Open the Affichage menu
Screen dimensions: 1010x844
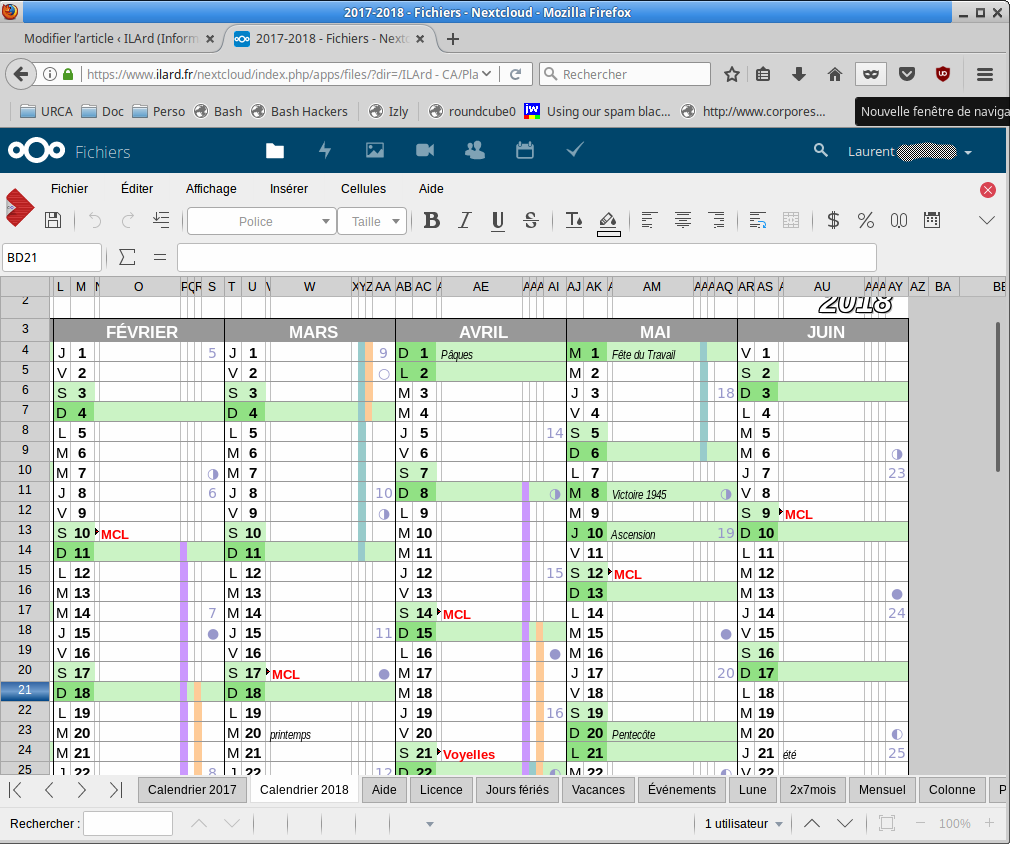coord(211,189)
